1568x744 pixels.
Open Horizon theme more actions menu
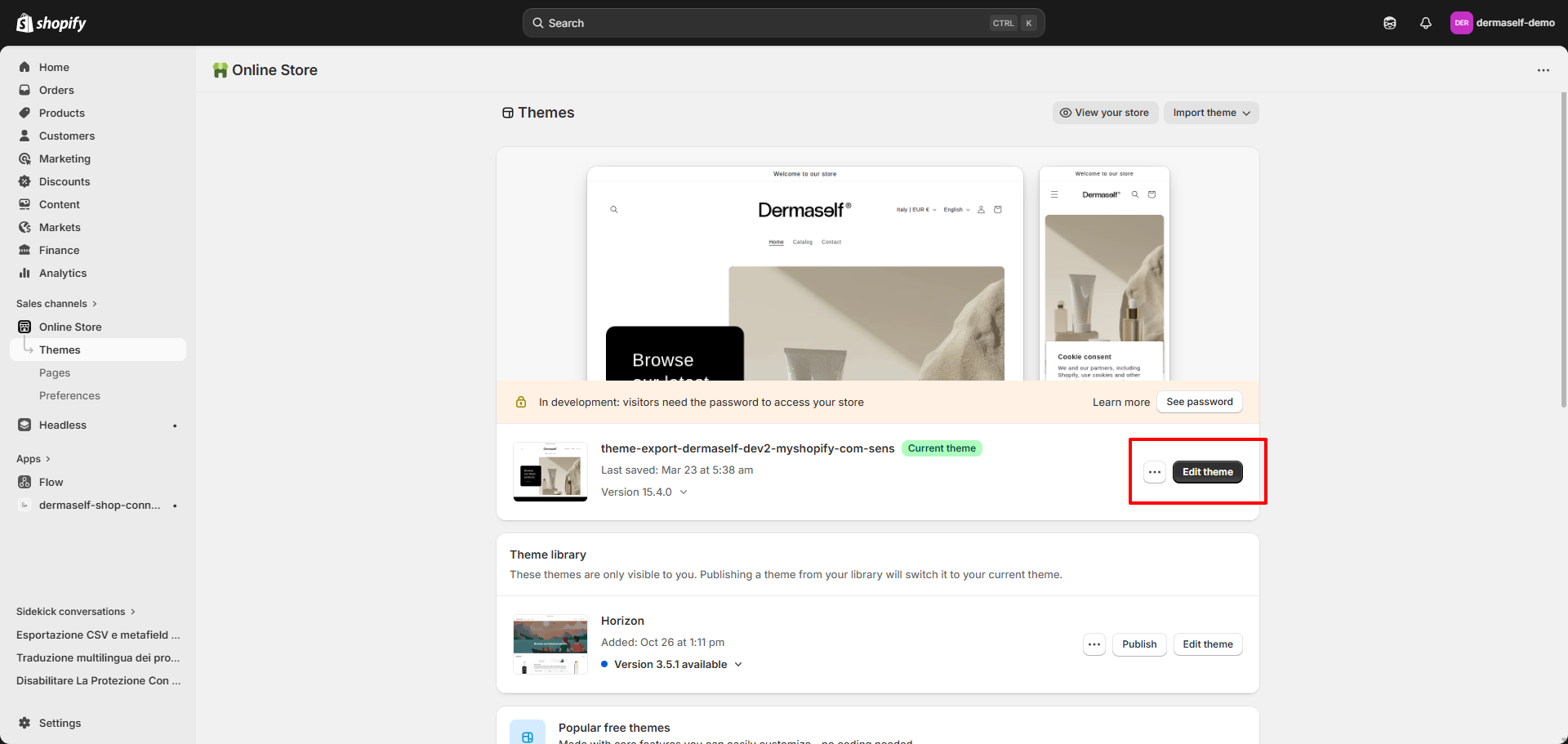(1094, 644)
